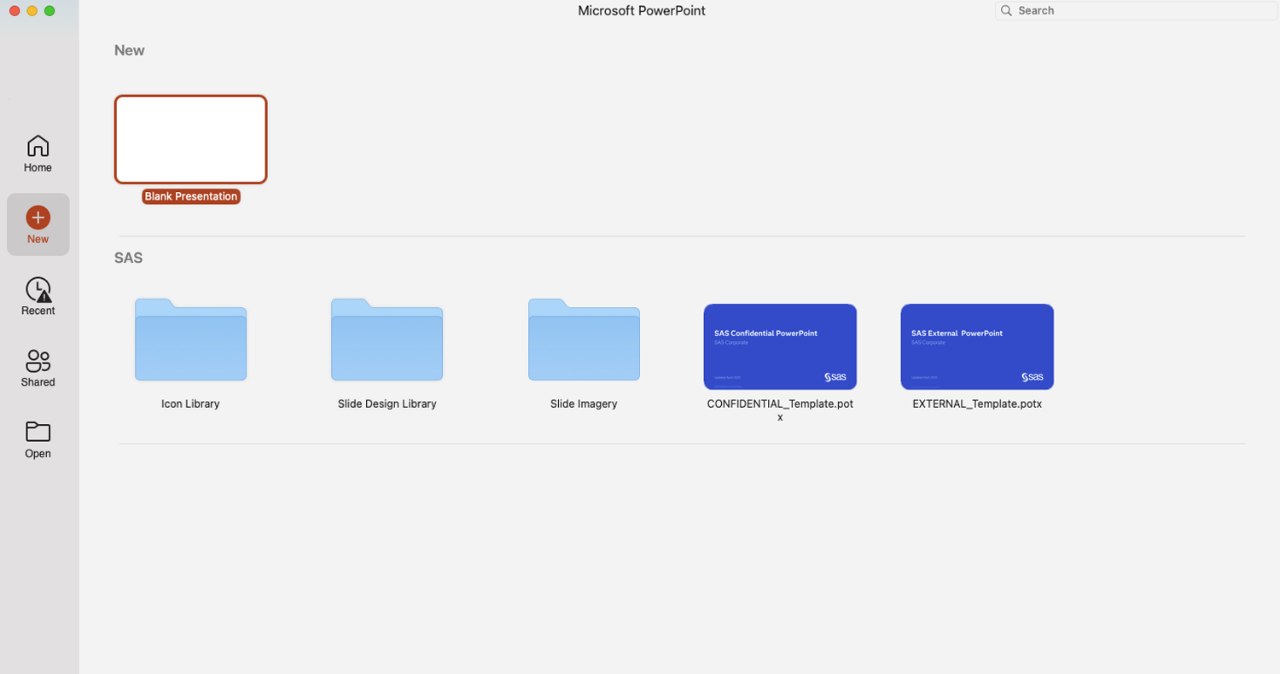Viewport: 1280px width, 674px height.
Task: Choose the SAS External PowerPoint template thumbnail
Action: (x=977, y=346)
